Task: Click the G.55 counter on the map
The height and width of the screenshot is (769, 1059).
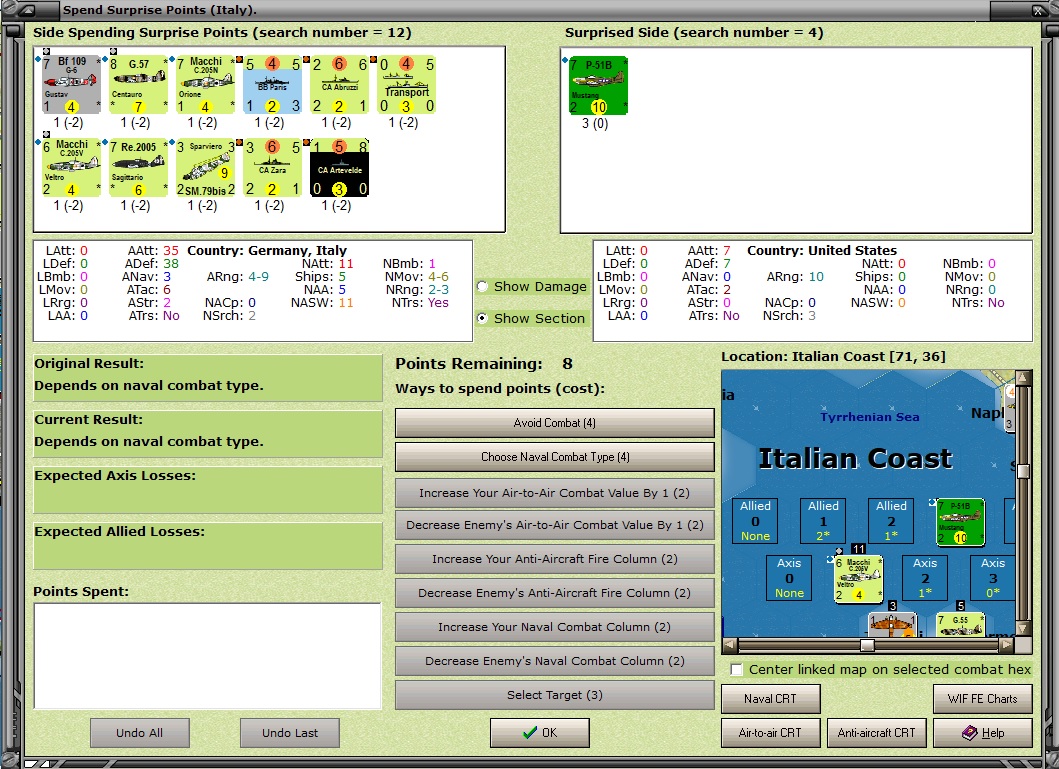Action: tap(960, 625)
